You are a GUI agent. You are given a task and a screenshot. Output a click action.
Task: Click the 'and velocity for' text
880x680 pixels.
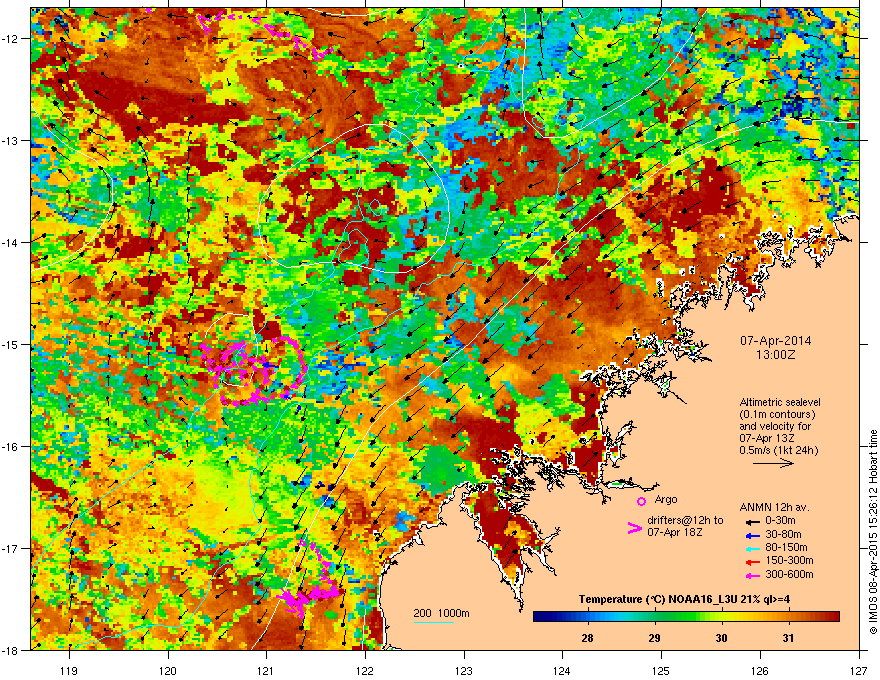tap(775, 426)
